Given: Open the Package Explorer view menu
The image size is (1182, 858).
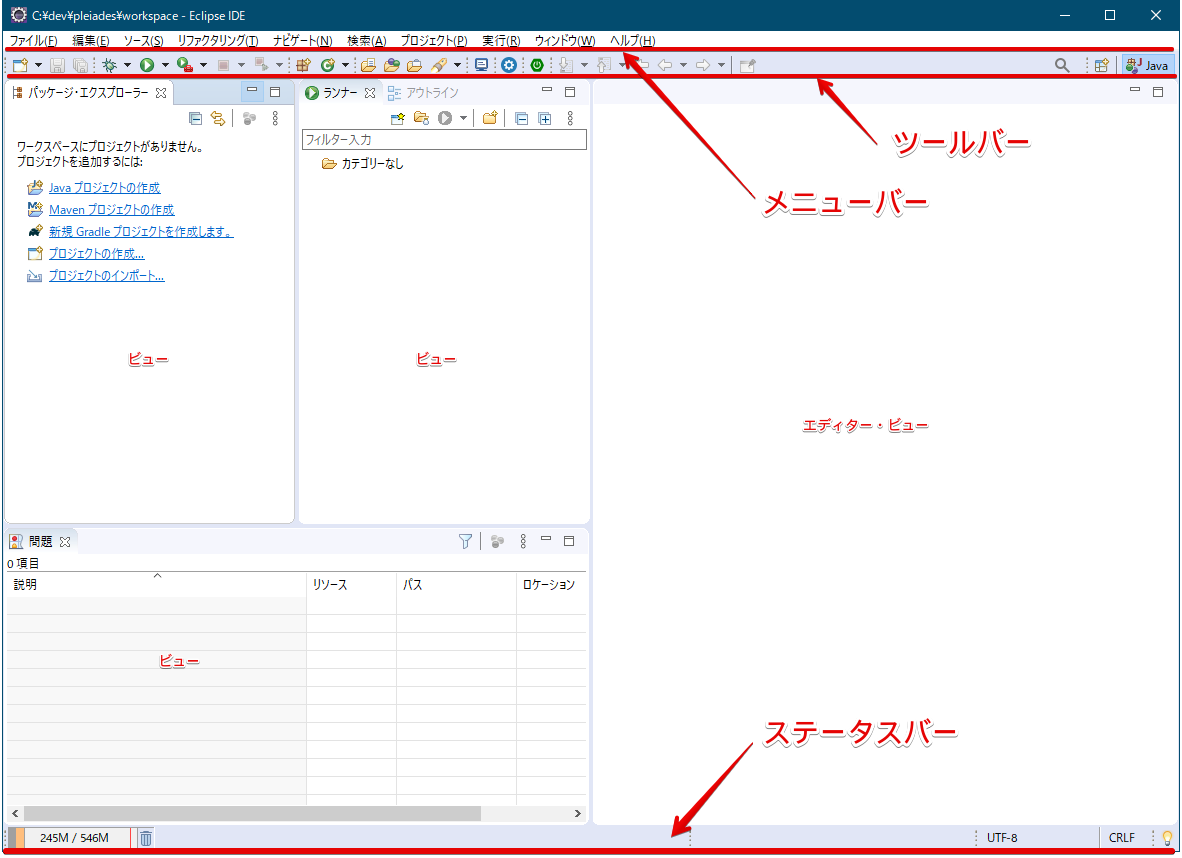Looking at the screenshot, I should tap(275, 118).
